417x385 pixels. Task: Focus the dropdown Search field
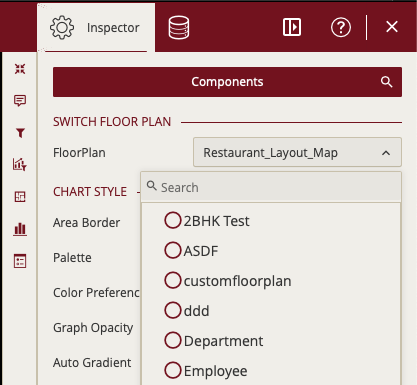271,187
